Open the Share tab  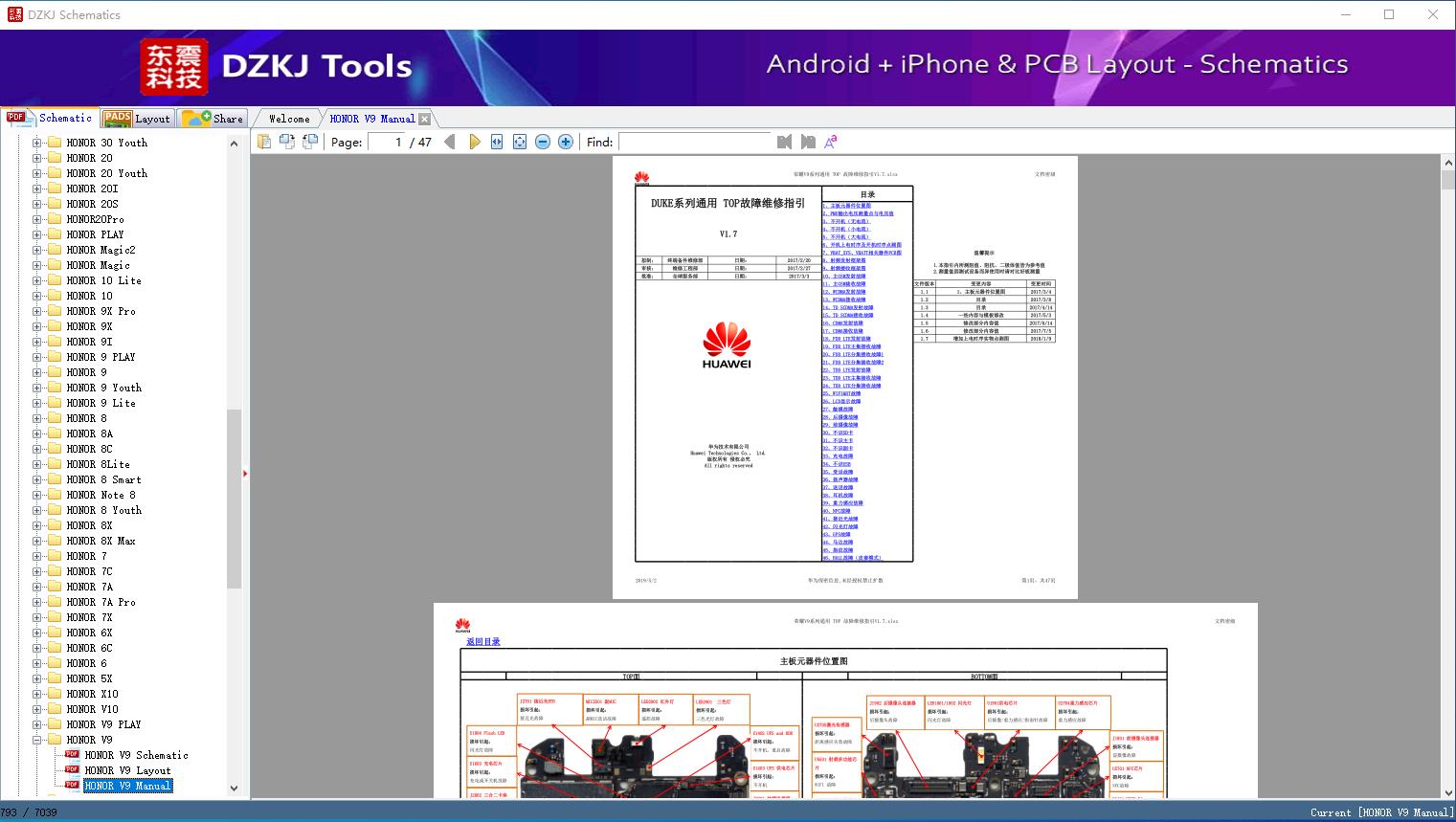[x=213, y=119]
